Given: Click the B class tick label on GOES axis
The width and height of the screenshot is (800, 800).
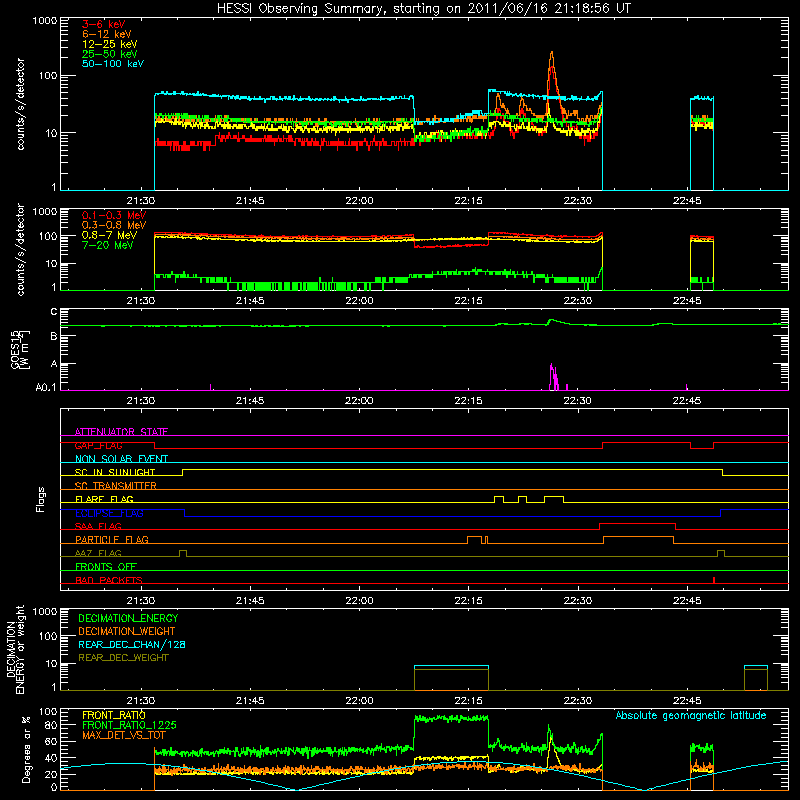Looking at the screenshot, I should click(54, 336).
